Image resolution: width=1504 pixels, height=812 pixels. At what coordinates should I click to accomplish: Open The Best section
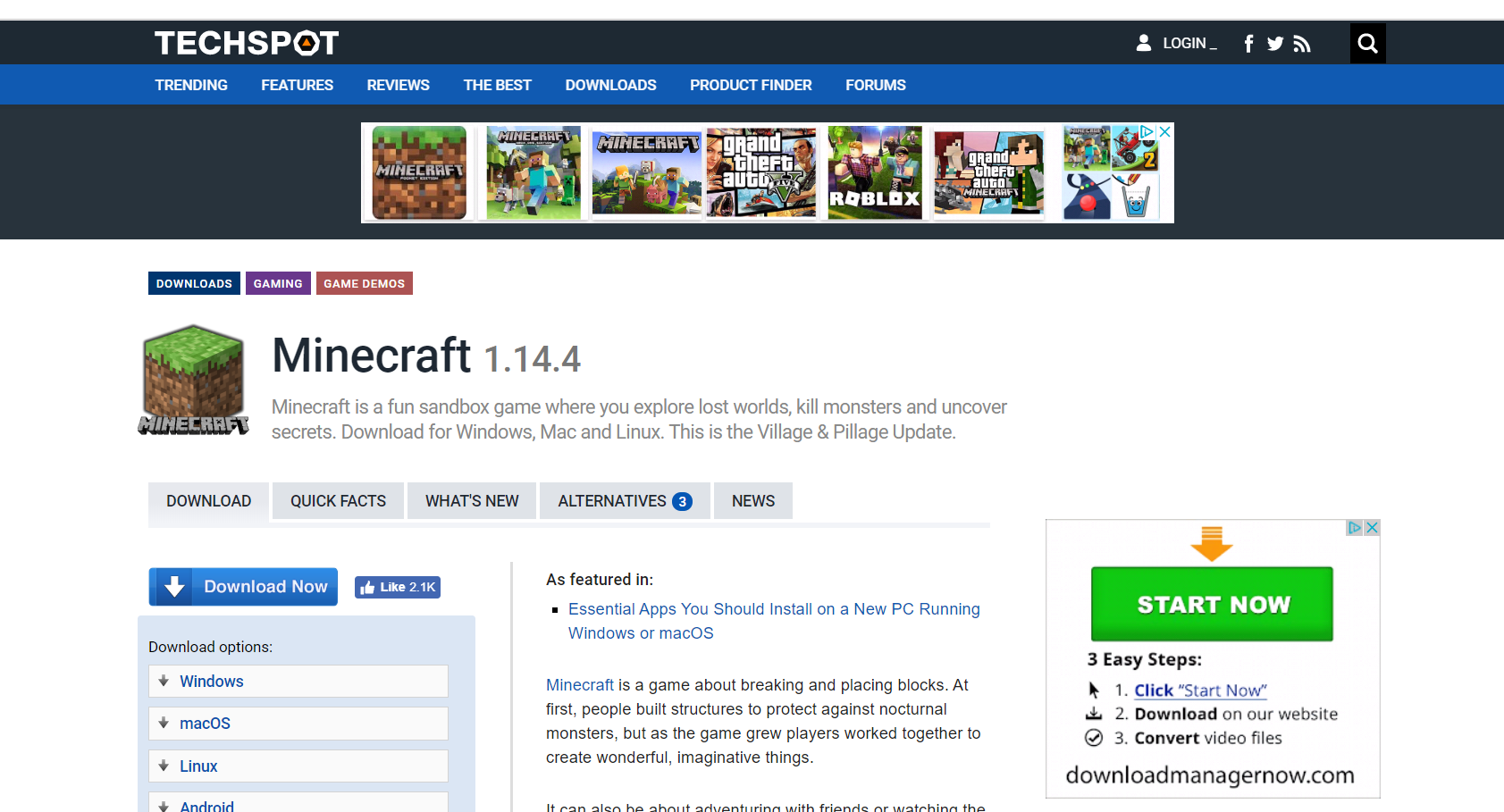(x=497, y=85)
